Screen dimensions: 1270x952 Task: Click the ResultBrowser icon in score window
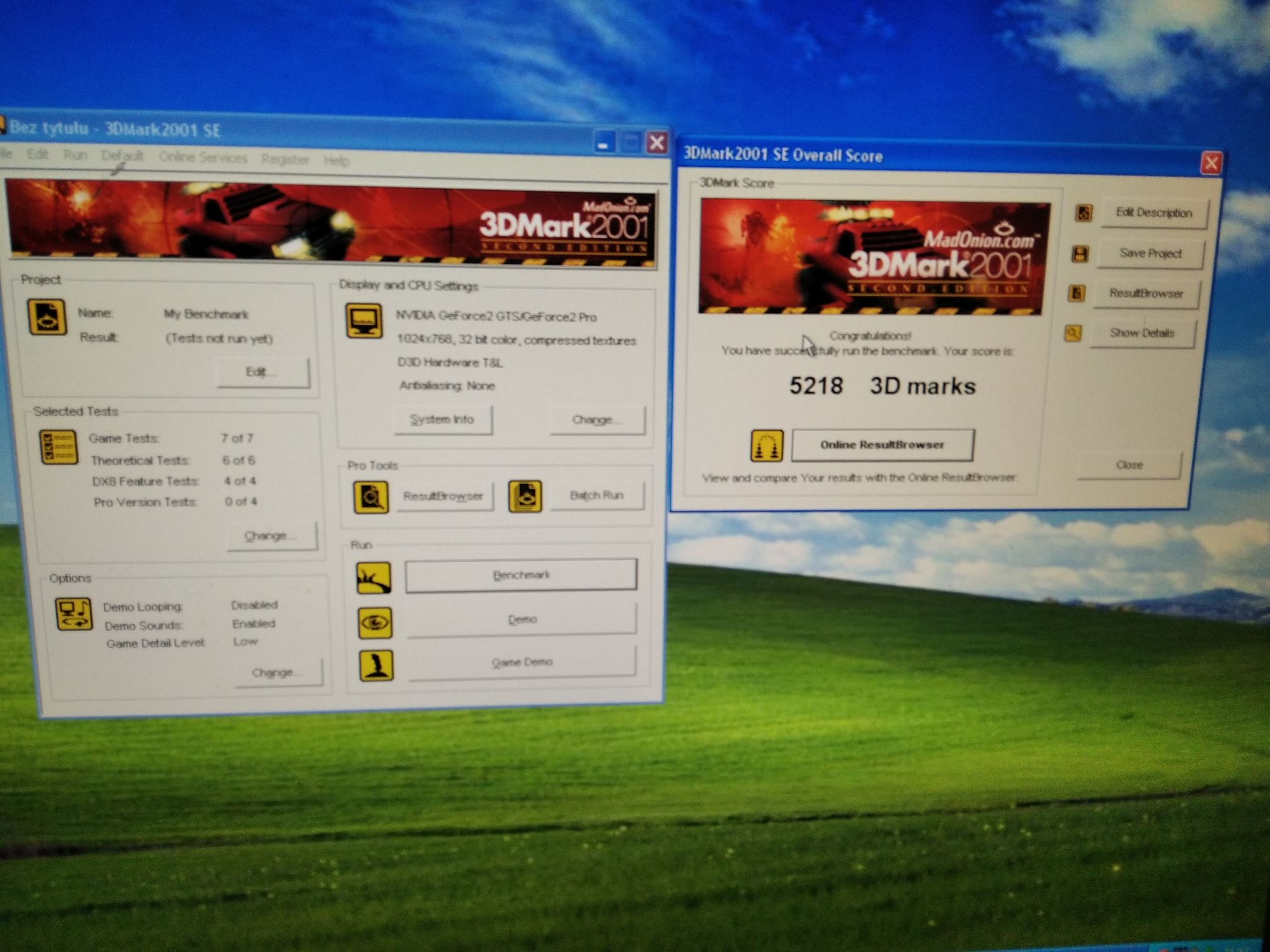click(1077, 293)
